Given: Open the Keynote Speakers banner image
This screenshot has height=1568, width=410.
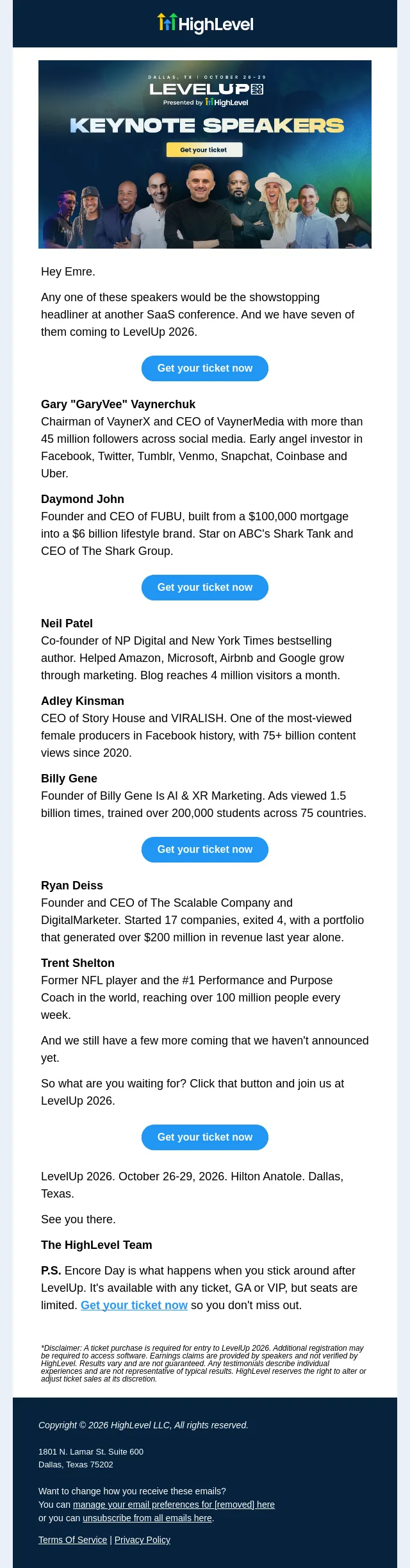Looking at the screenshot, I should (x=205, y=154).
